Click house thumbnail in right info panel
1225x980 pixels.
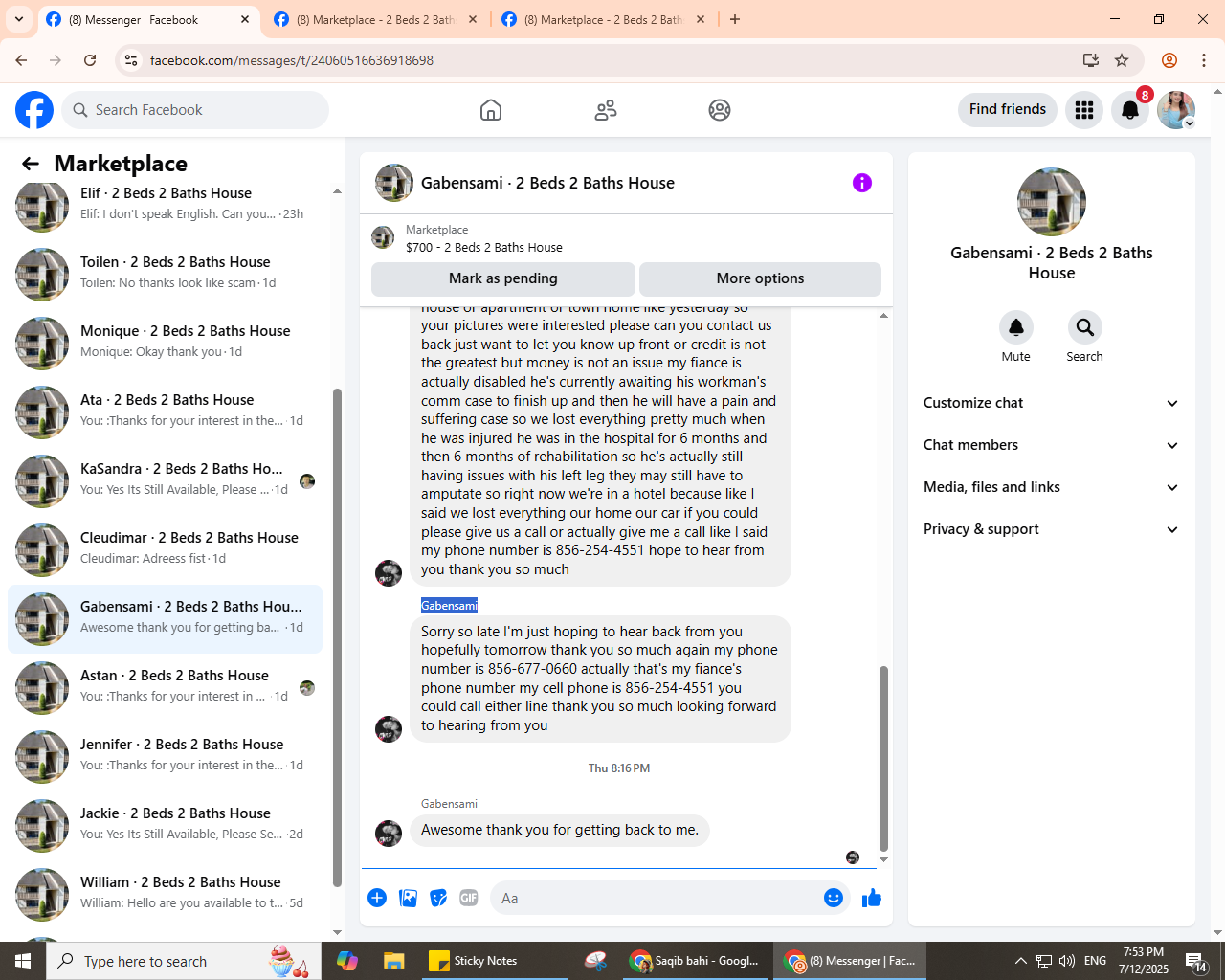(x=1051, y=202)
